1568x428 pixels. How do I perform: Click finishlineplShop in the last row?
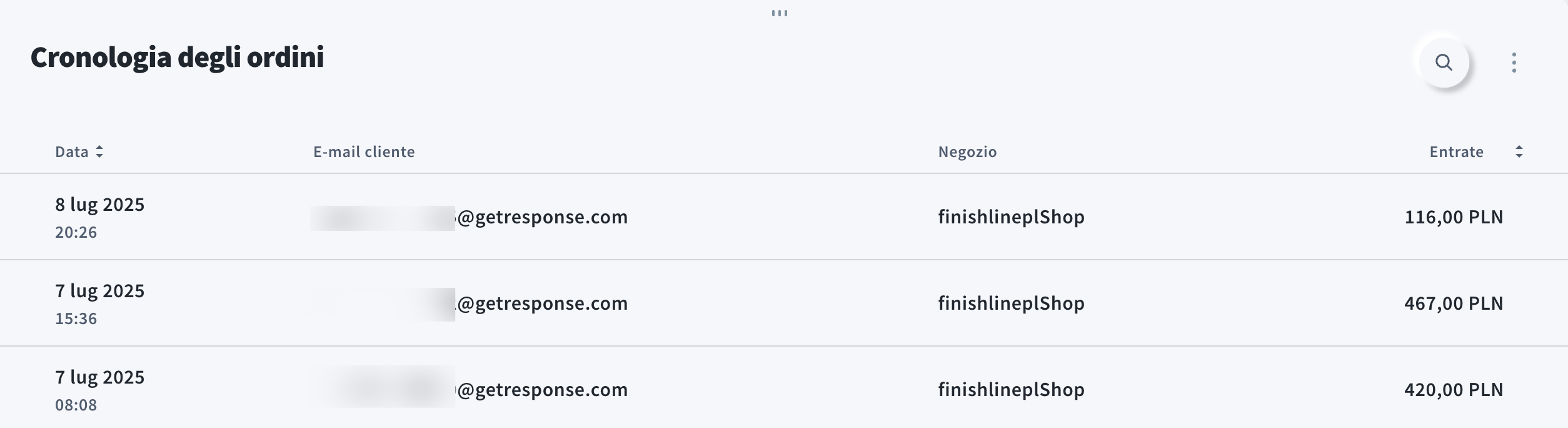(x=1011, y=390)
